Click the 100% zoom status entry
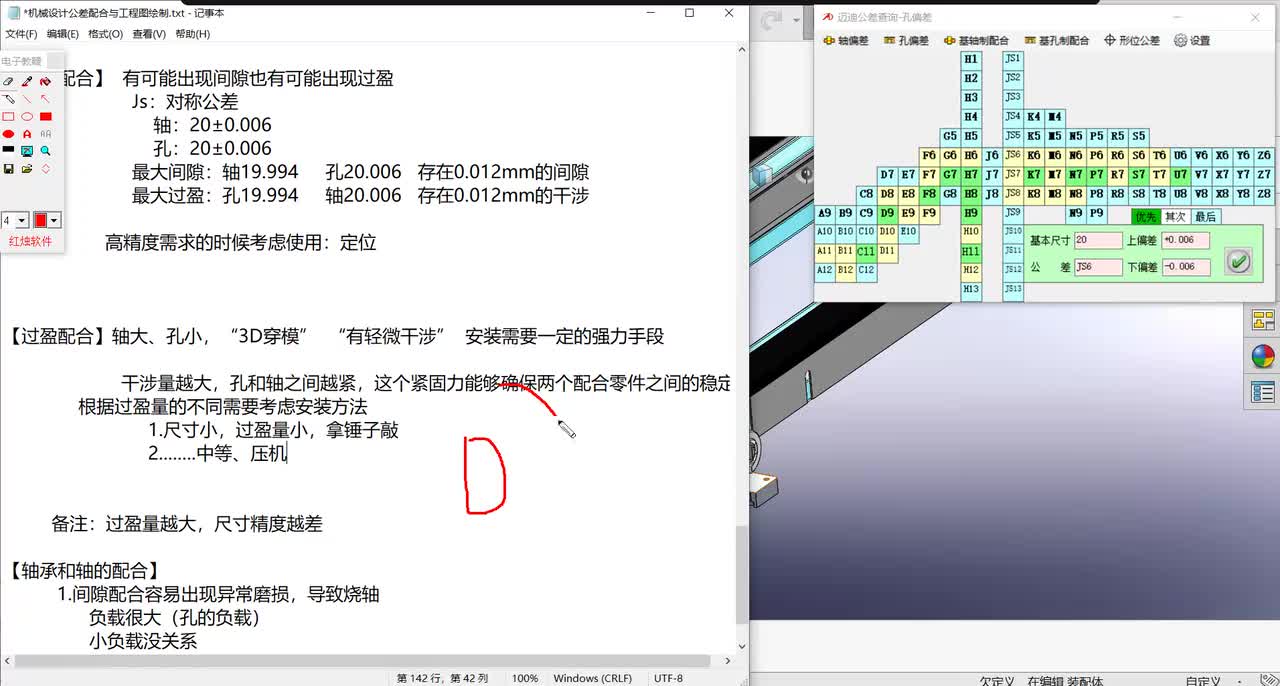 point(525,678)
